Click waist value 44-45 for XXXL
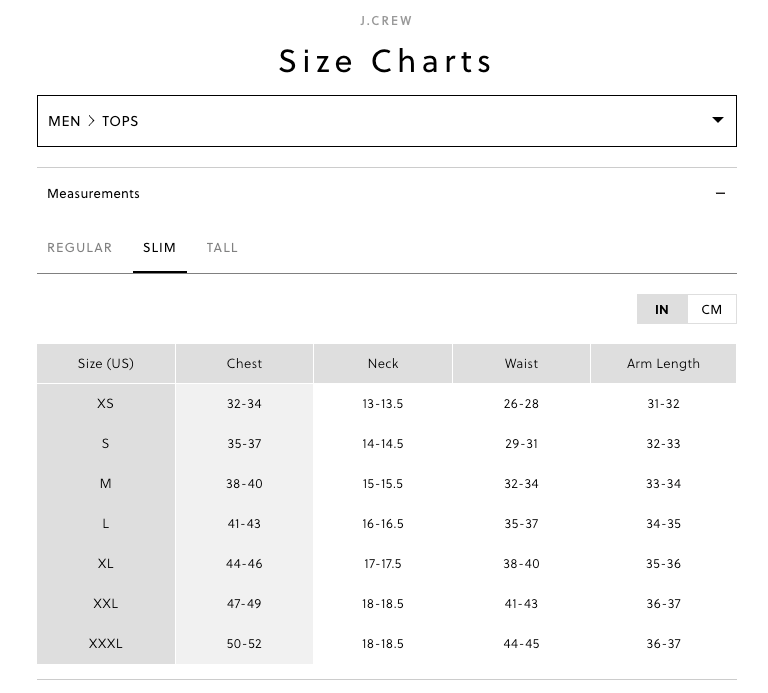The width and height of the screenshot is (768, 693). 521,644
